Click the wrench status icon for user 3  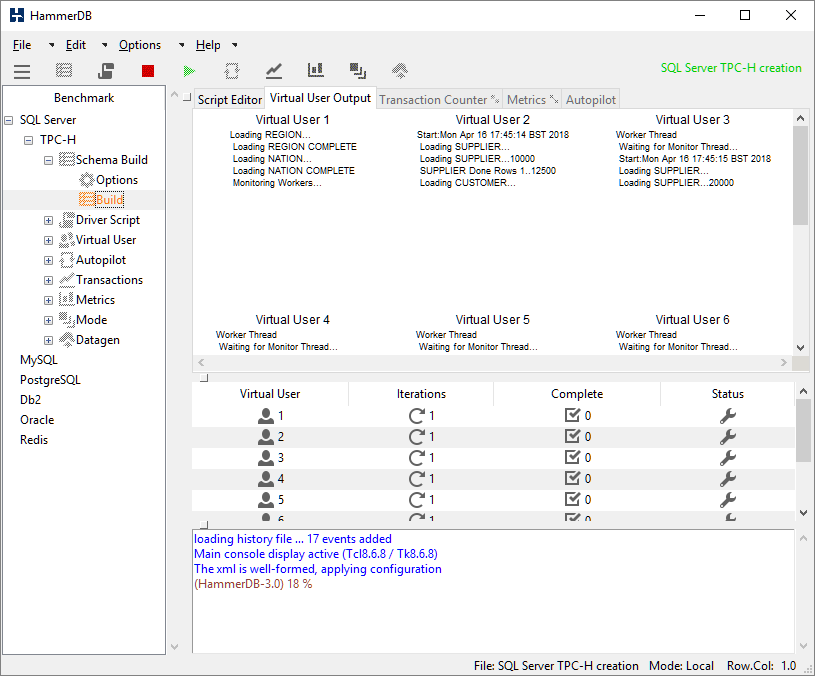click(728, 458)
